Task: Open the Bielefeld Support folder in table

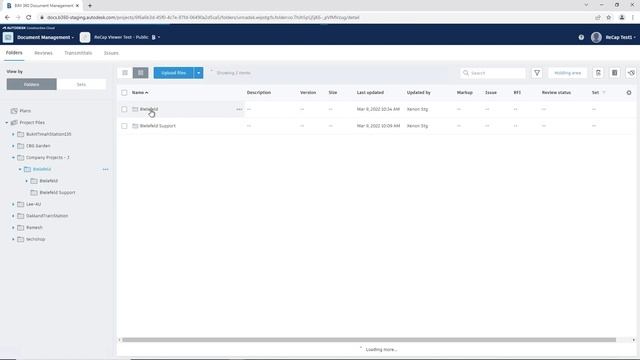Action: [158, 126]
